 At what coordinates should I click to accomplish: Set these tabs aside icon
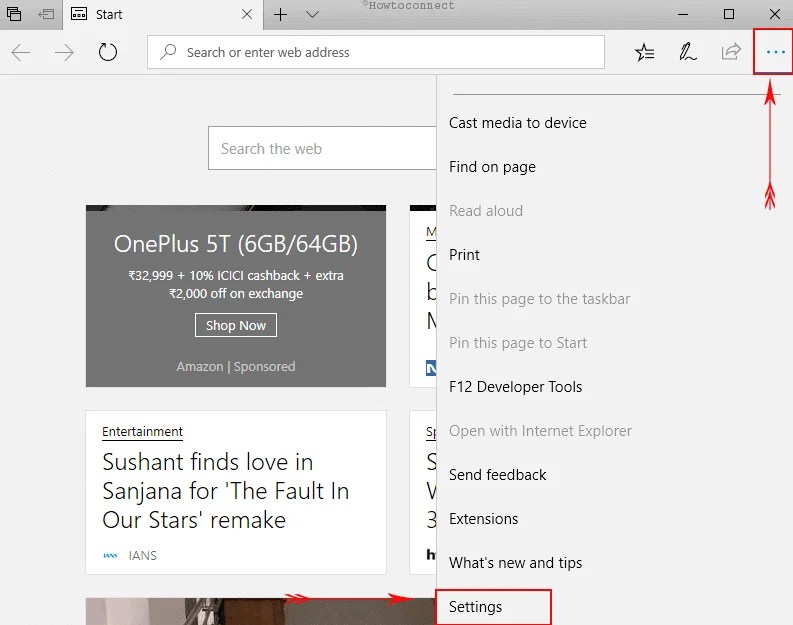(x=46, y=14)
